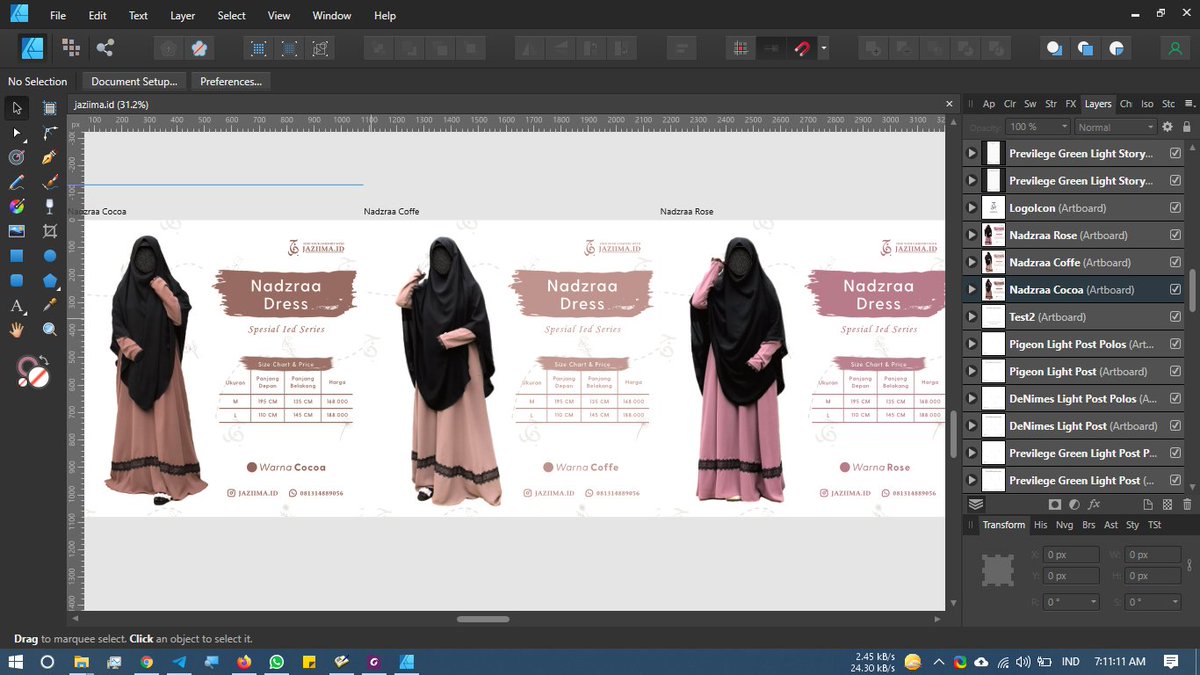The height and width of the screenshot is (675, 1200).
Task: Expand the Nadzraa Coffe artboard layer
Action: coord(970,262)
